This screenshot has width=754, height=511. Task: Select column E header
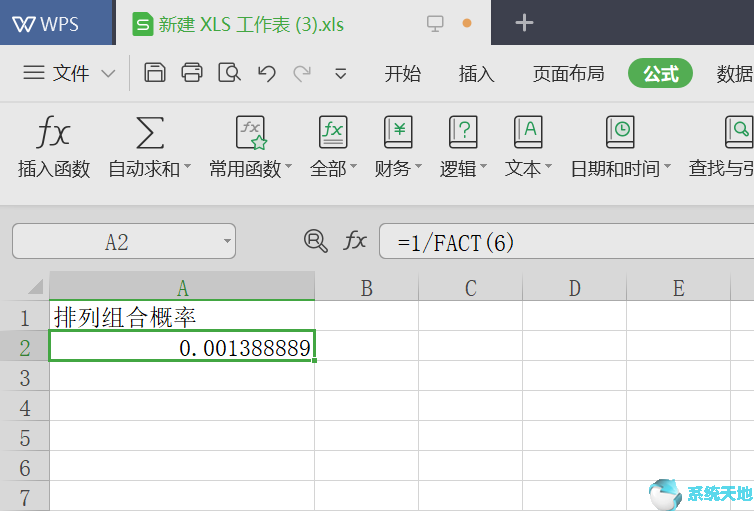coord(679,286)
